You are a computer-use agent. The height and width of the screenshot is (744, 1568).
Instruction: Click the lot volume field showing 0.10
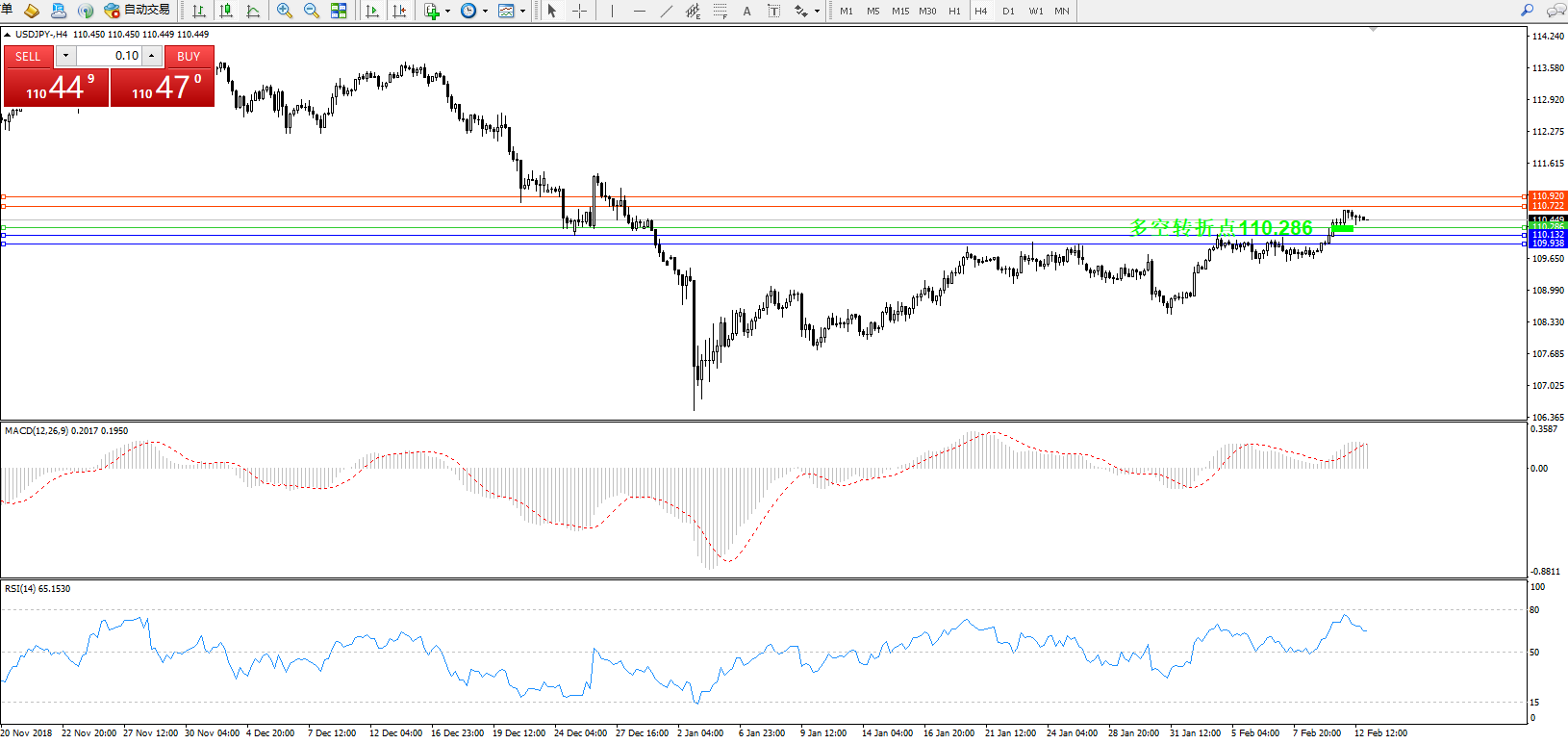click(x=109, y=56)
